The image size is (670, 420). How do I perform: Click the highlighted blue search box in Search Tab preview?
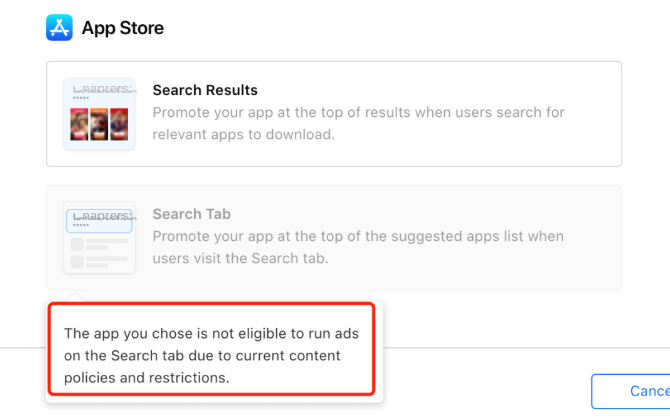pos(99,221)
